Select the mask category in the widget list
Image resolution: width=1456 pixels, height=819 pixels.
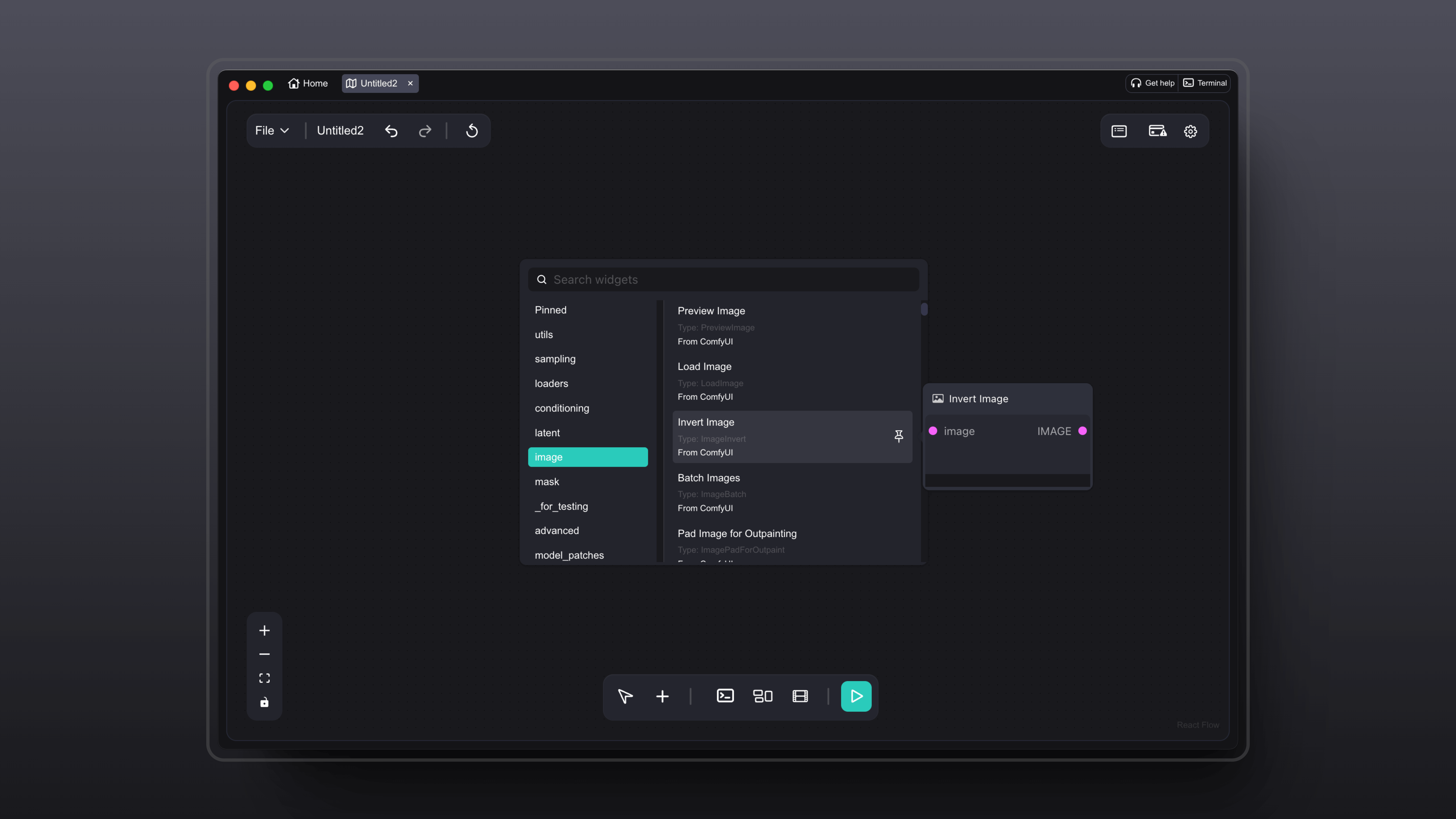547,482
